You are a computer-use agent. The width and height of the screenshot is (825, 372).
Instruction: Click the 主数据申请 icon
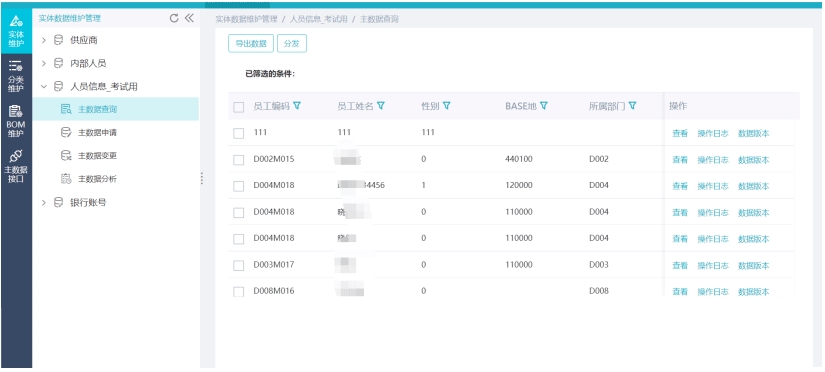pyautogui.click(x=66, y=133)
